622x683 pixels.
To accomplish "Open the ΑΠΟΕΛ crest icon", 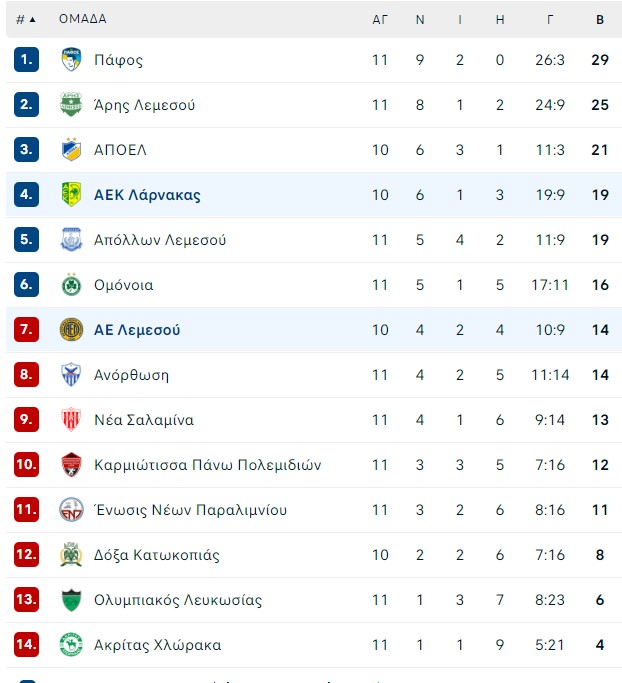I will (x=71, y=149).
